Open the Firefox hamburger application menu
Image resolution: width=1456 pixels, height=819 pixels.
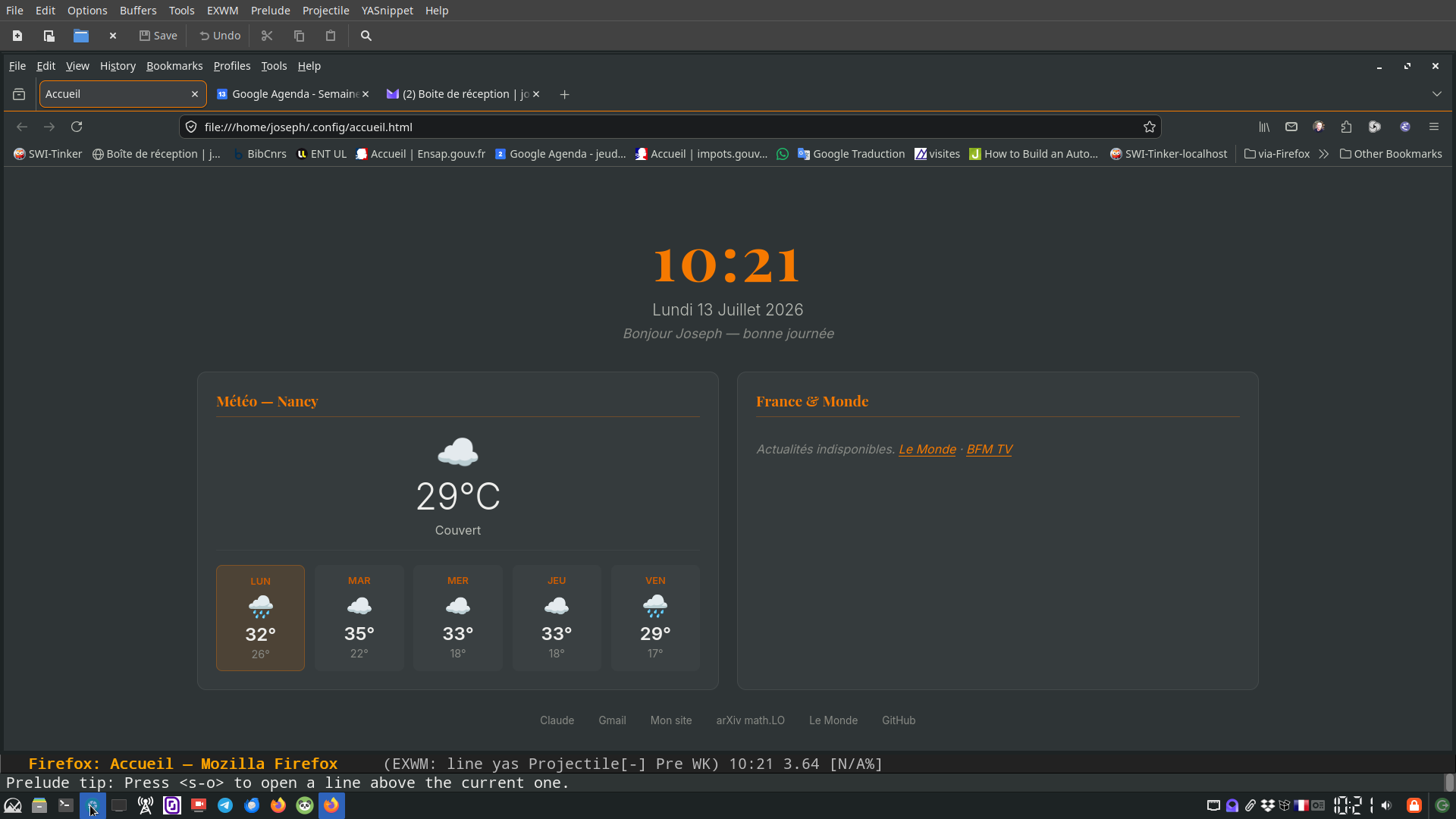(1433, 127)
